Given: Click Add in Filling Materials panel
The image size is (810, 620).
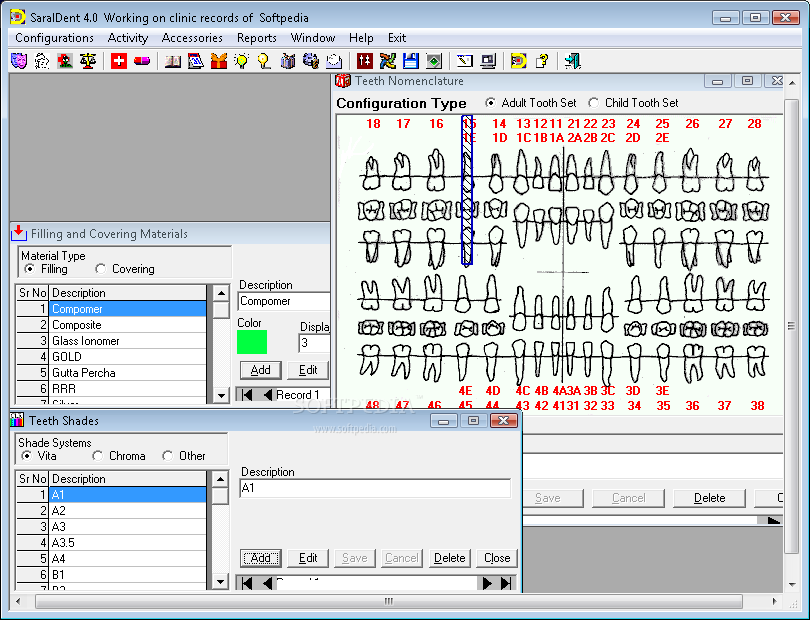Looking at the screenshot, I should (x=261, y=370).
